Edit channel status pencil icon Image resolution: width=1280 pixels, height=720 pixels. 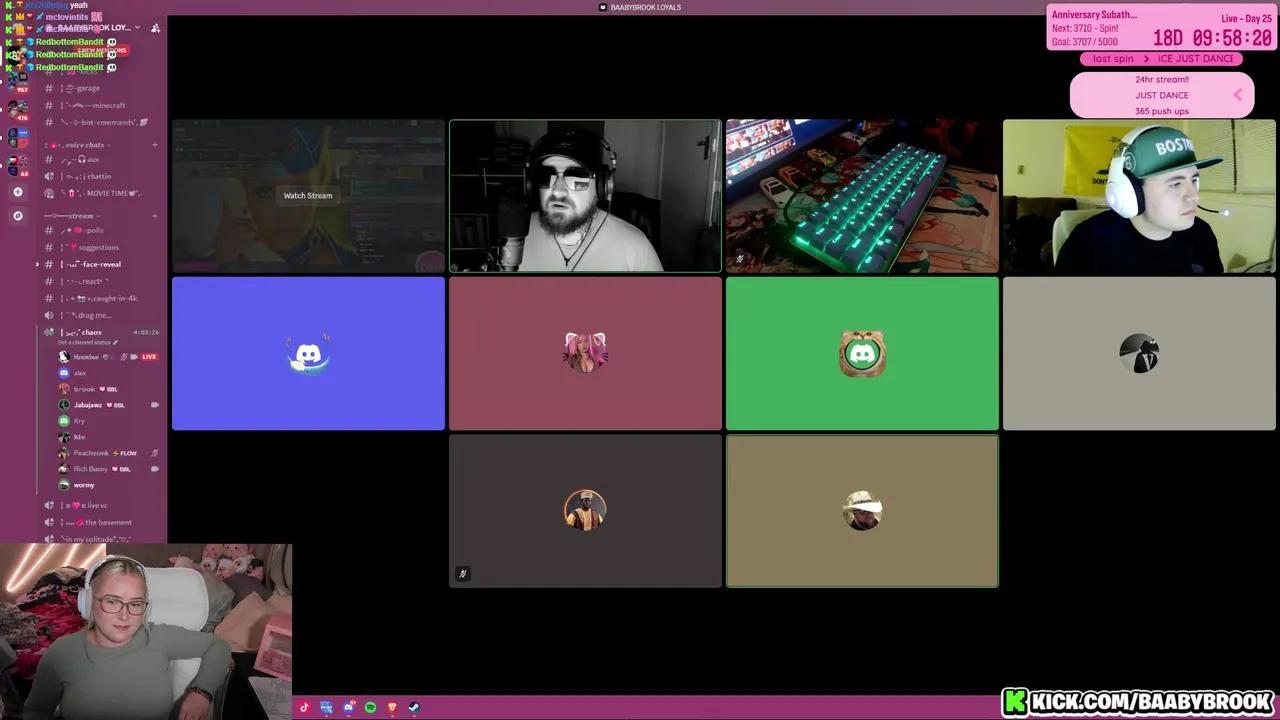pyautogui.click(x=116, y=343)
